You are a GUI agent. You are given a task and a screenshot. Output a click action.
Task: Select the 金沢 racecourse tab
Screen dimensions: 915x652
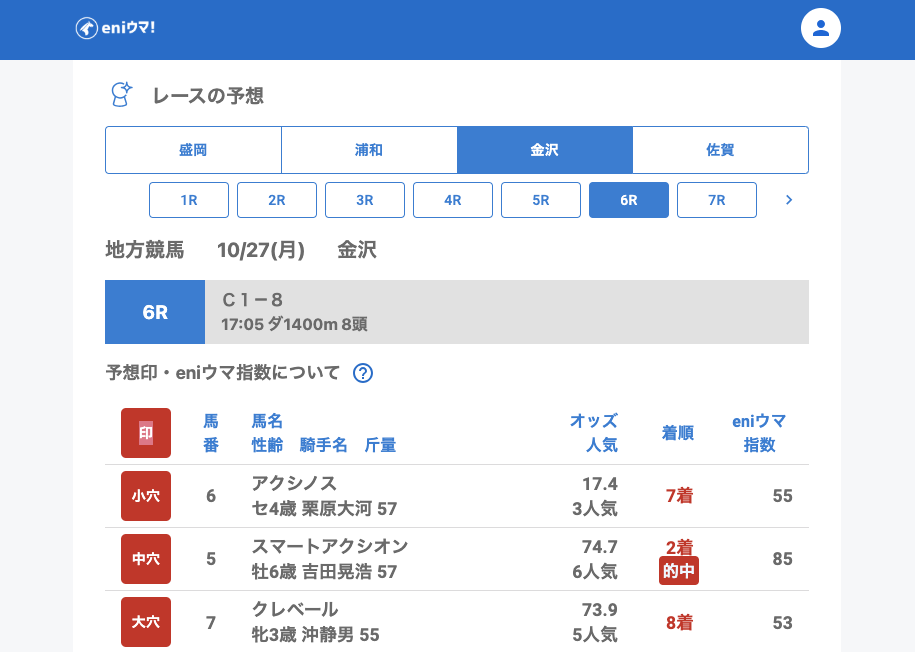(x=545, y=150)
